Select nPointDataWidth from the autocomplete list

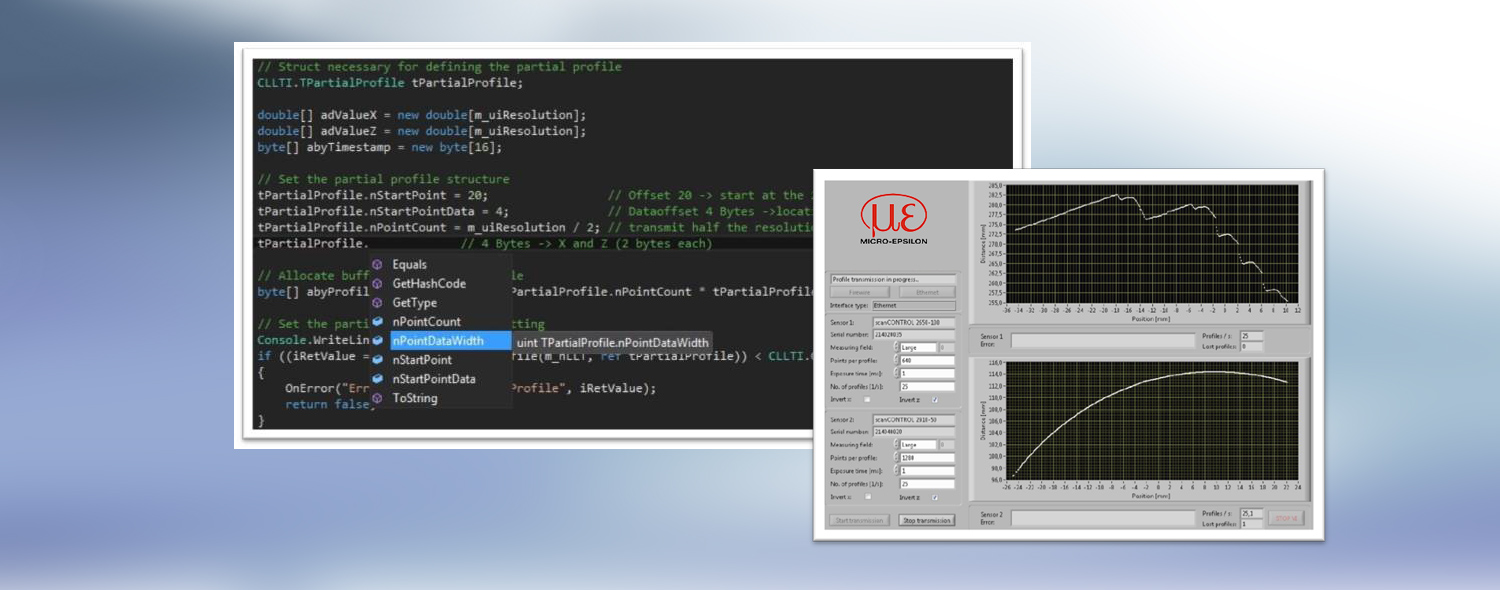coord(438,341)
